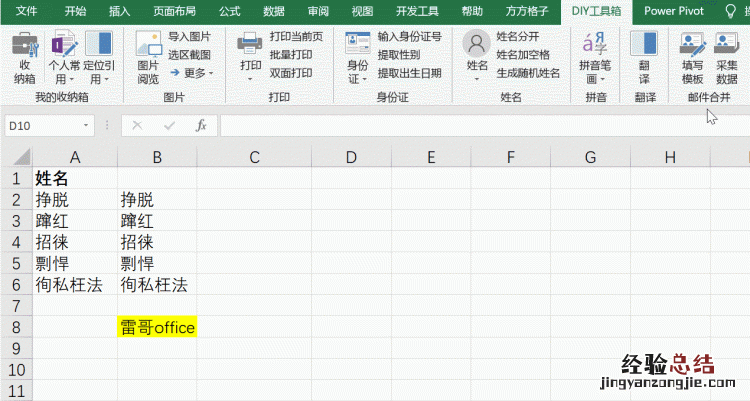The height and width of the screenshot is (401, 750).
Task: Open the 图片阅览 picture viewer
Action: [x=148, y=57]
